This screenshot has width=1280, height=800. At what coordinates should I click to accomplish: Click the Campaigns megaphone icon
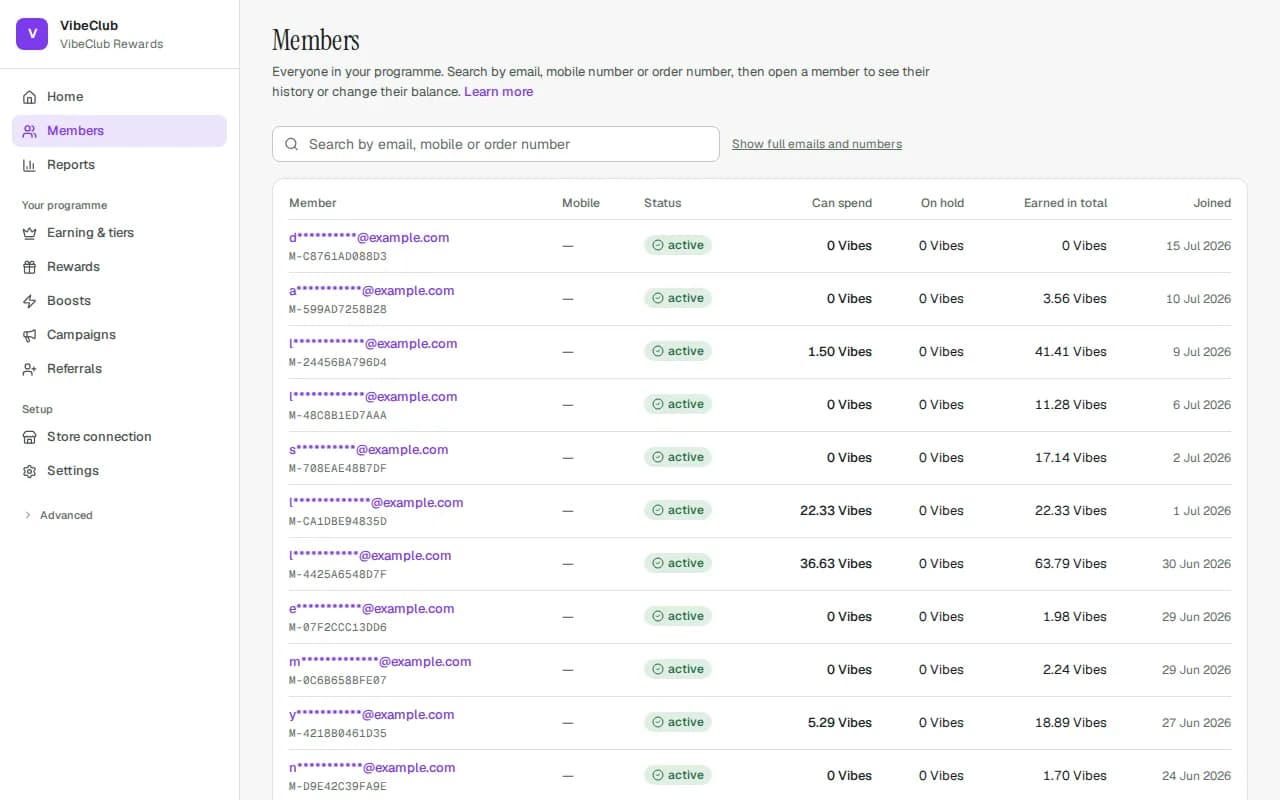pos(30,335)
